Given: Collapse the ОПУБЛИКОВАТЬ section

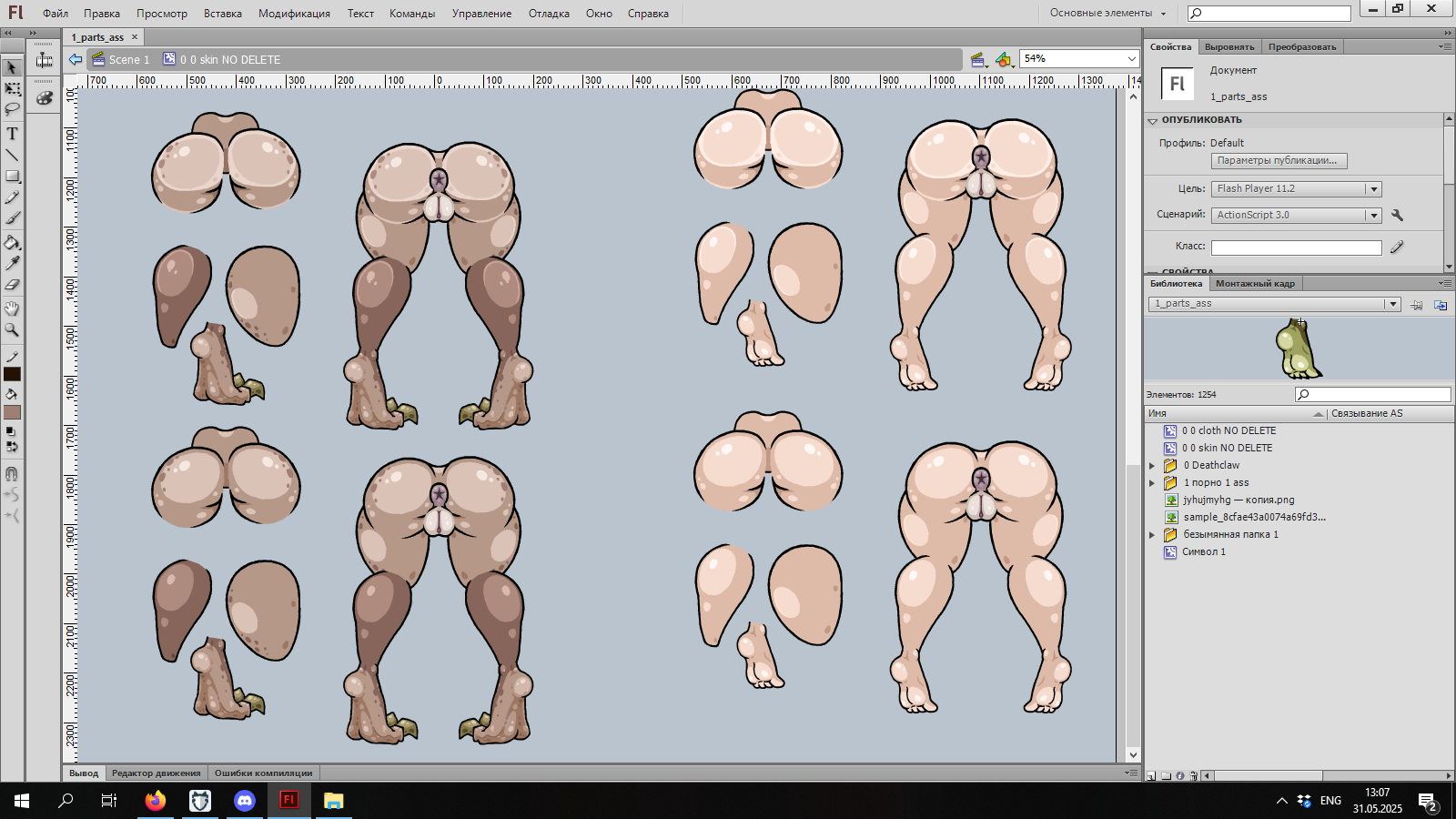Looking at the screenshot, I should pos(1153,120).
